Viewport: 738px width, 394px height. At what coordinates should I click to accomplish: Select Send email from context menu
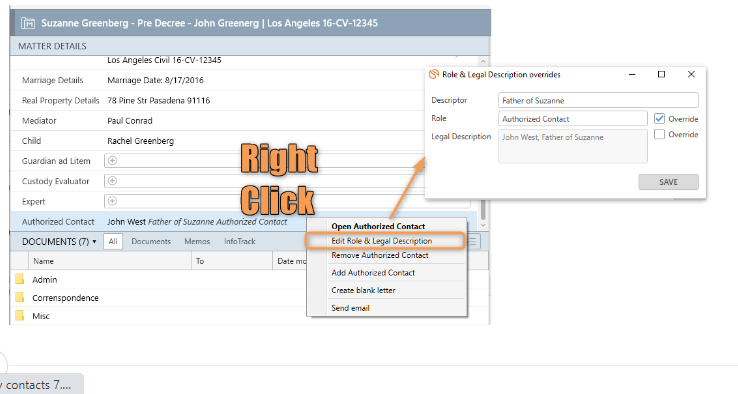tap(350, 308)
